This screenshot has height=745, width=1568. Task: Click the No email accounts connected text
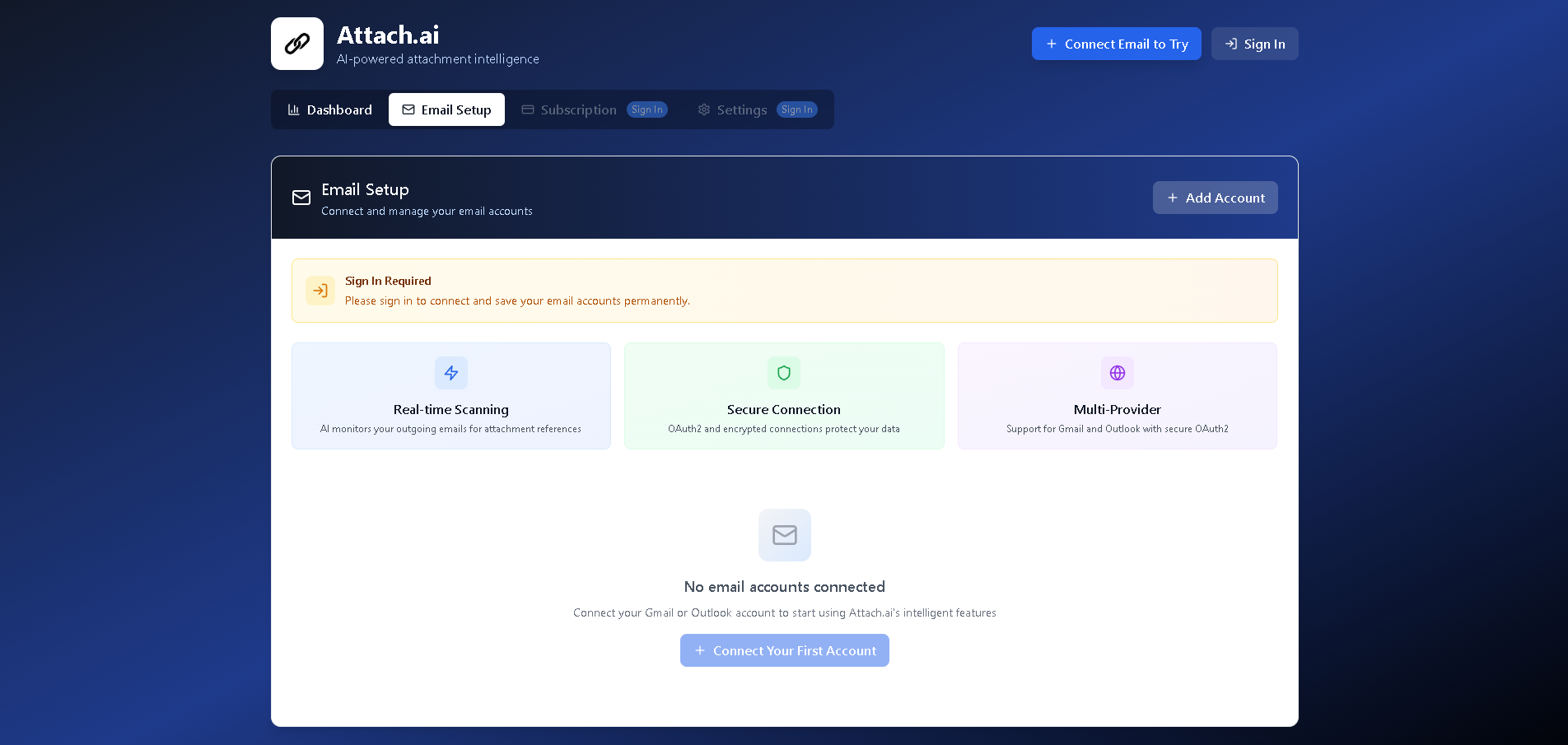tap(785, 587)
